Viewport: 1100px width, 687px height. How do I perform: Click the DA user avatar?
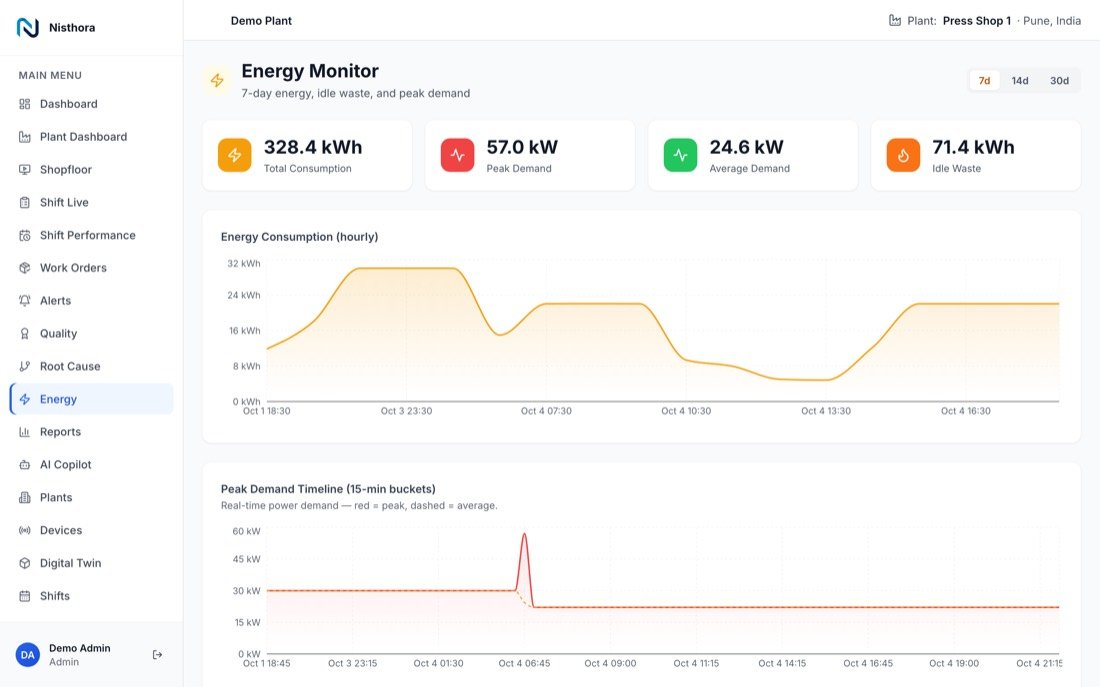point(27,655)
